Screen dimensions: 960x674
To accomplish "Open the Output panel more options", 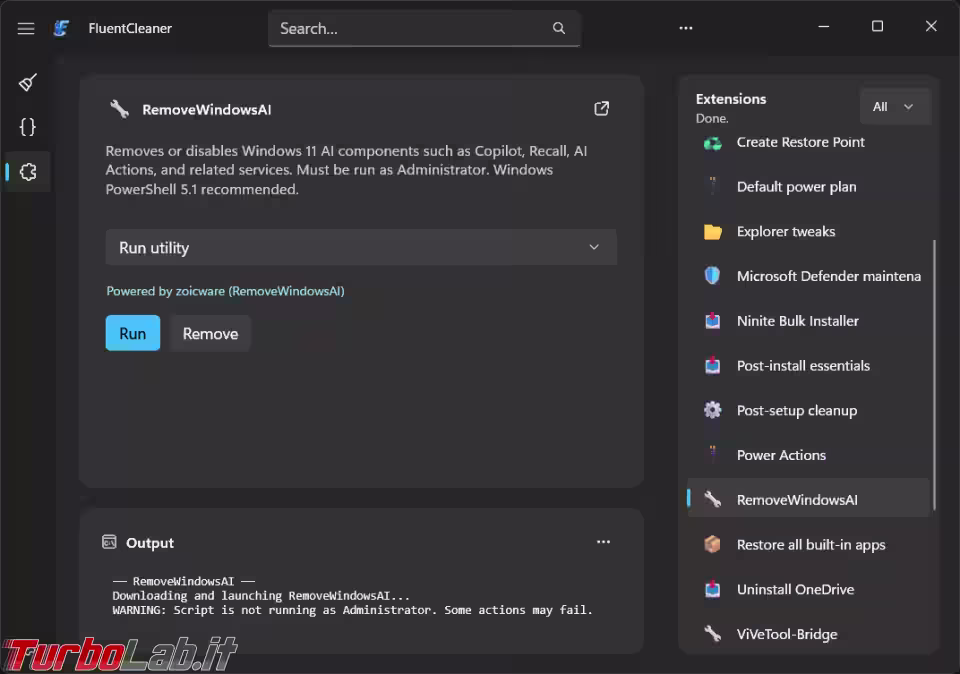I will 603,542.
